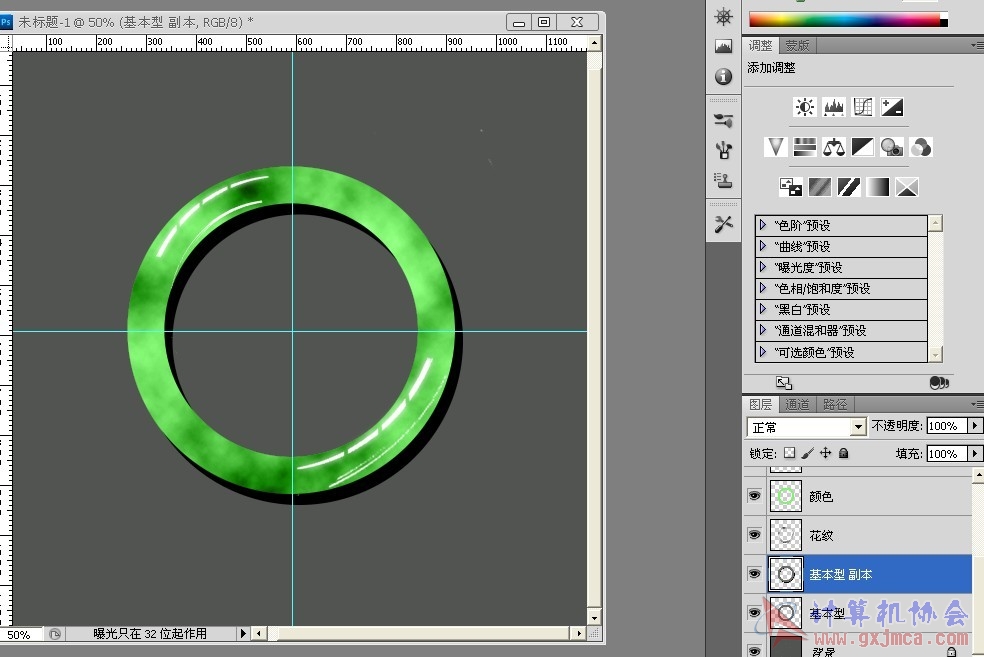This screenshot has width=984, height=657.
Task: Add an Exposure adjustment
Action: (892, 107)
